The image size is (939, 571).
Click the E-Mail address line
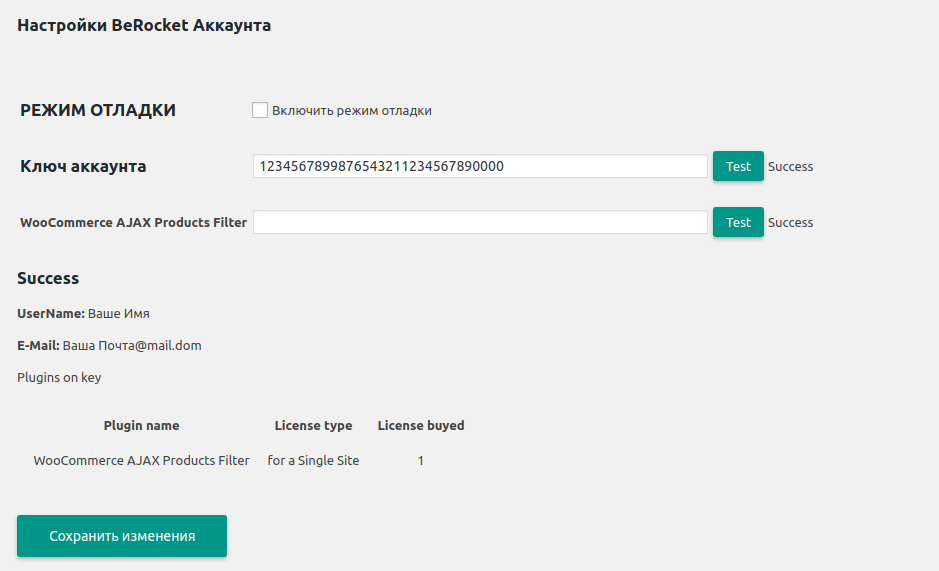[x=109, y=346]
